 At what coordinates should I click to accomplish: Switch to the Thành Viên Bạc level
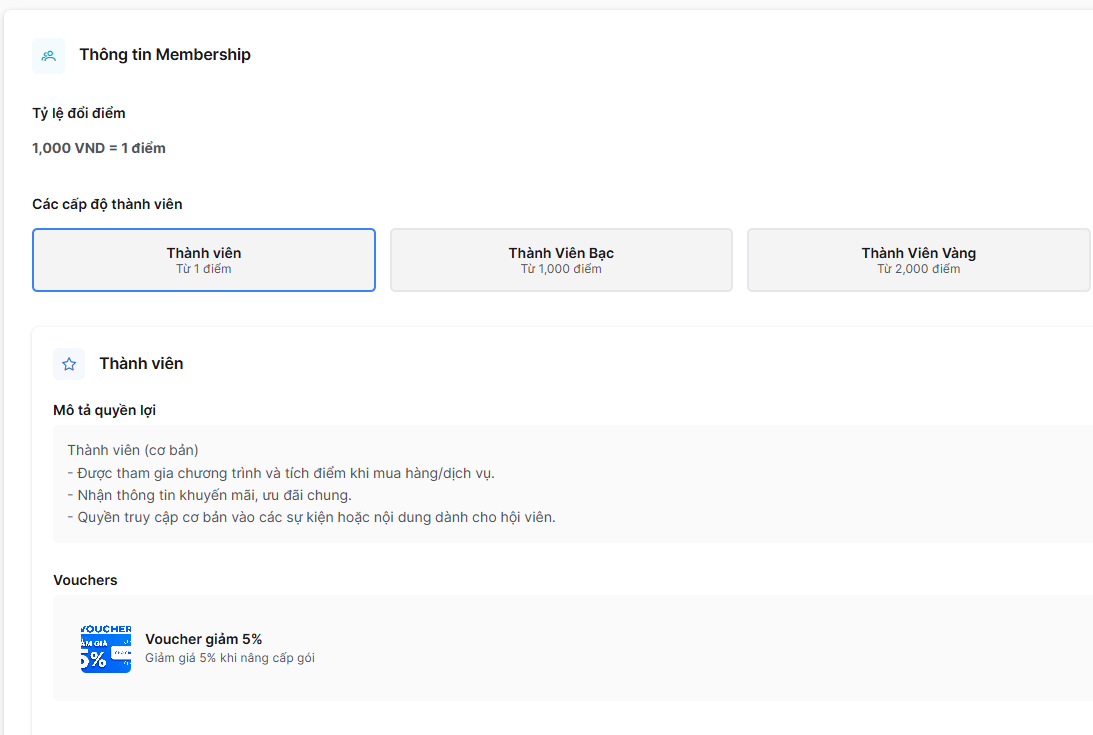click(x=561, y=260)
